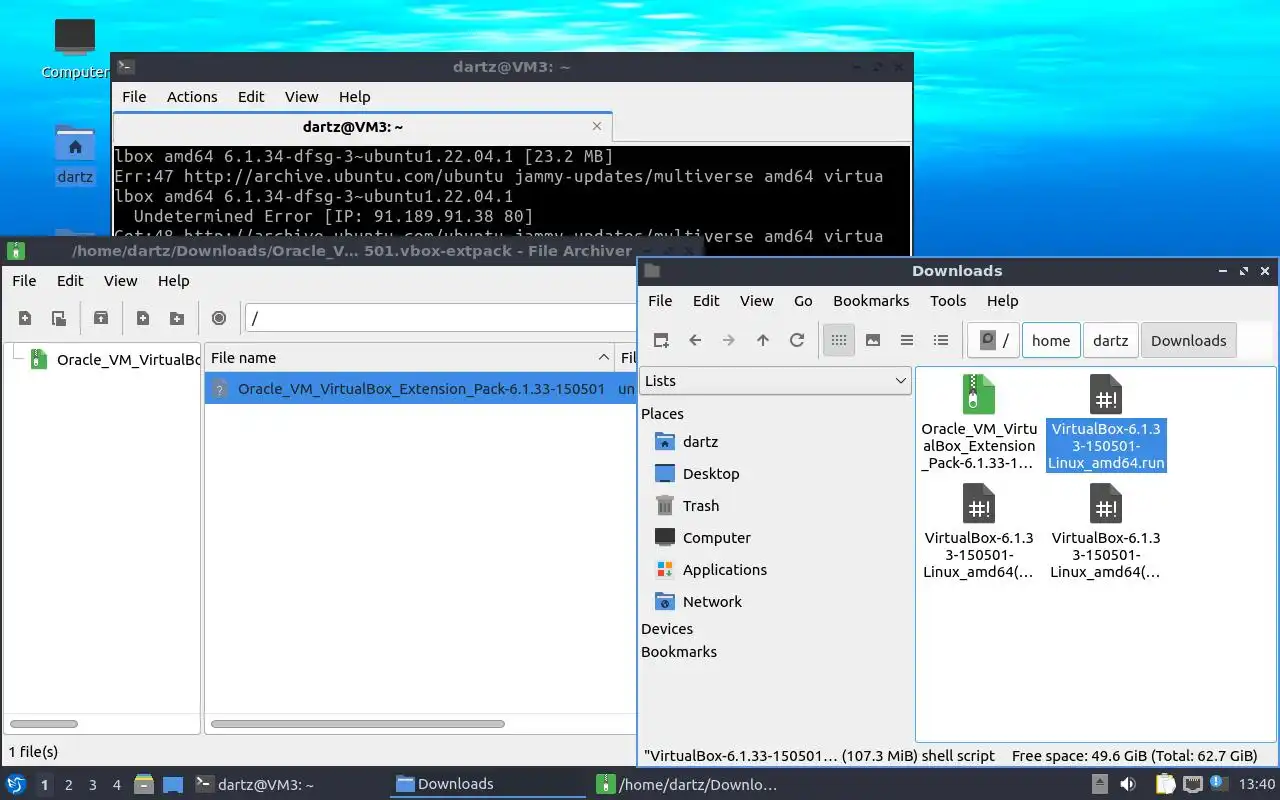The height and width of the screenshot is (800, 1280).
Task: Open File Archiver's Edit menu
Action: point(70,281)
